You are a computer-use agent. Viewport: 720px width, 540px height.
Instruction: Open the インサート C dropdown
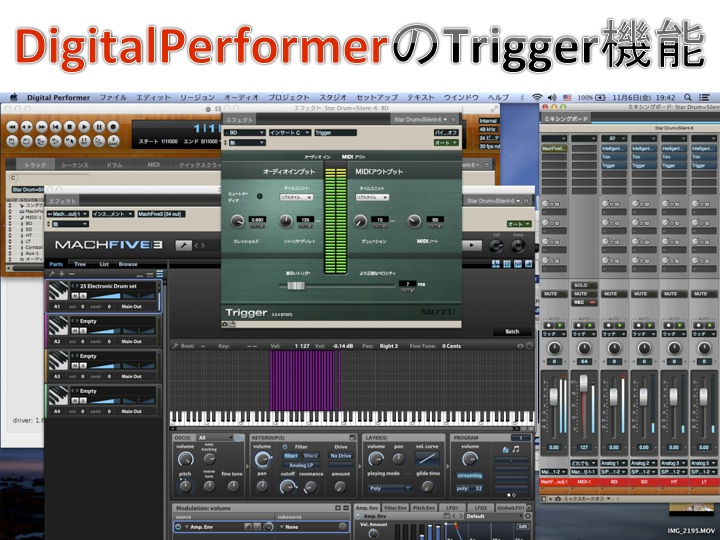[289, 133]
